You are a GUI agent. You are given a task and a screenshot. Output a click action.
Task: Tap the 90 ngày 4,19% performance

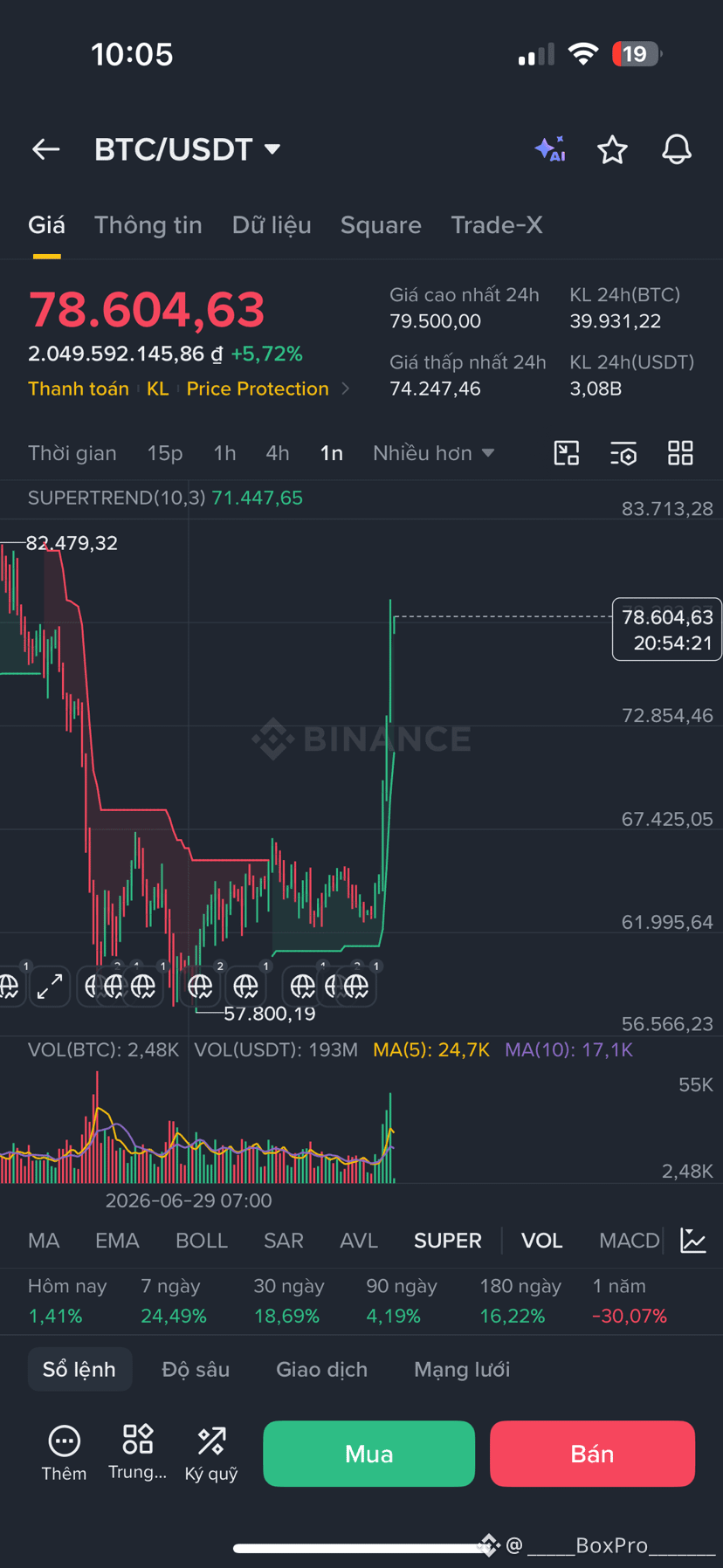(x=402, y=1301)
